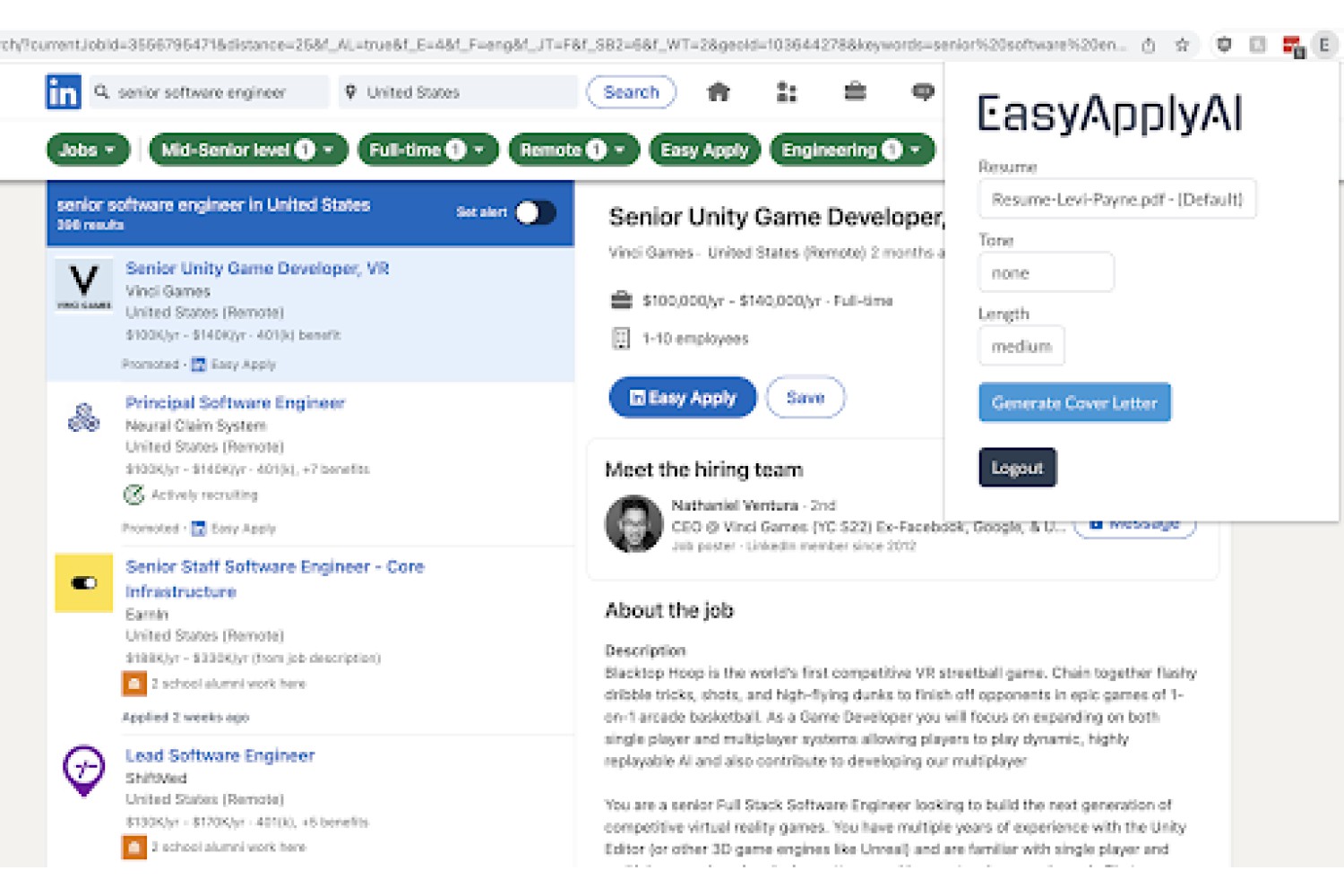Open the Resume selection dropdown
1344x896 pixels.
pos(1117,199)
